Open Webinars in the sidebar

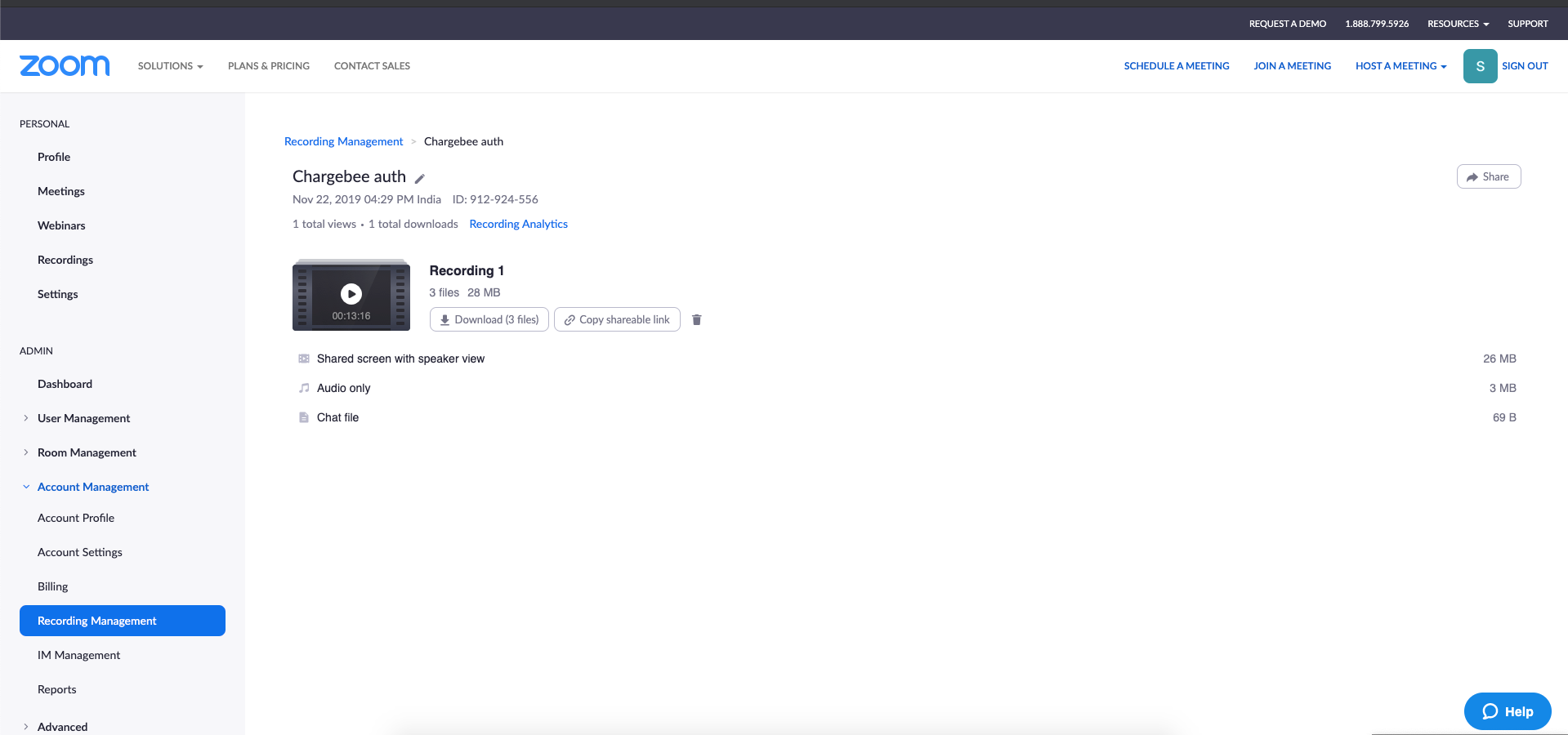(x=61, y=225)
